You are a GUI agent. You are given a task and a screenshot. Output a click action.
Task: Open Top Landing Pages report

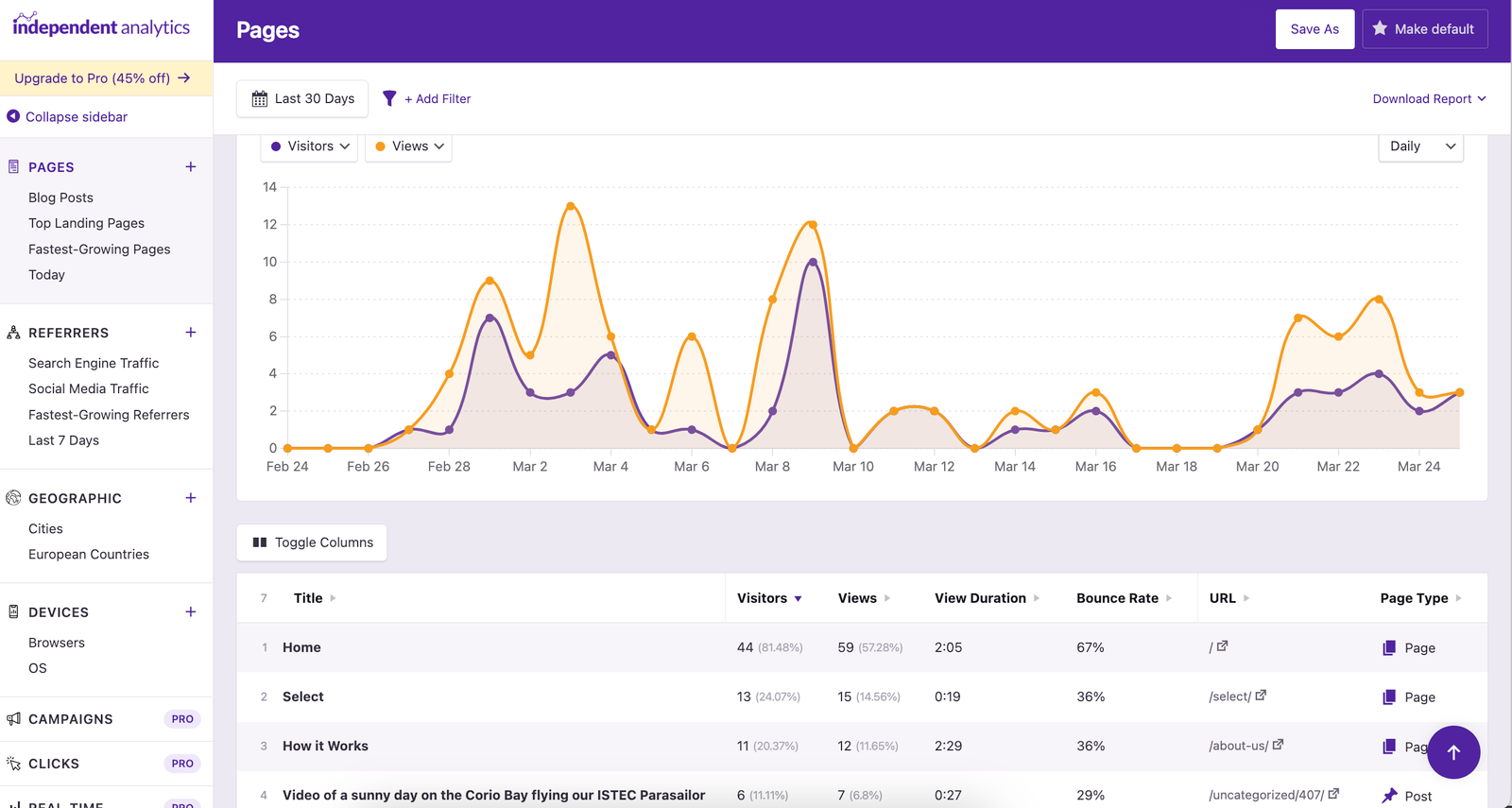(86, 223)
